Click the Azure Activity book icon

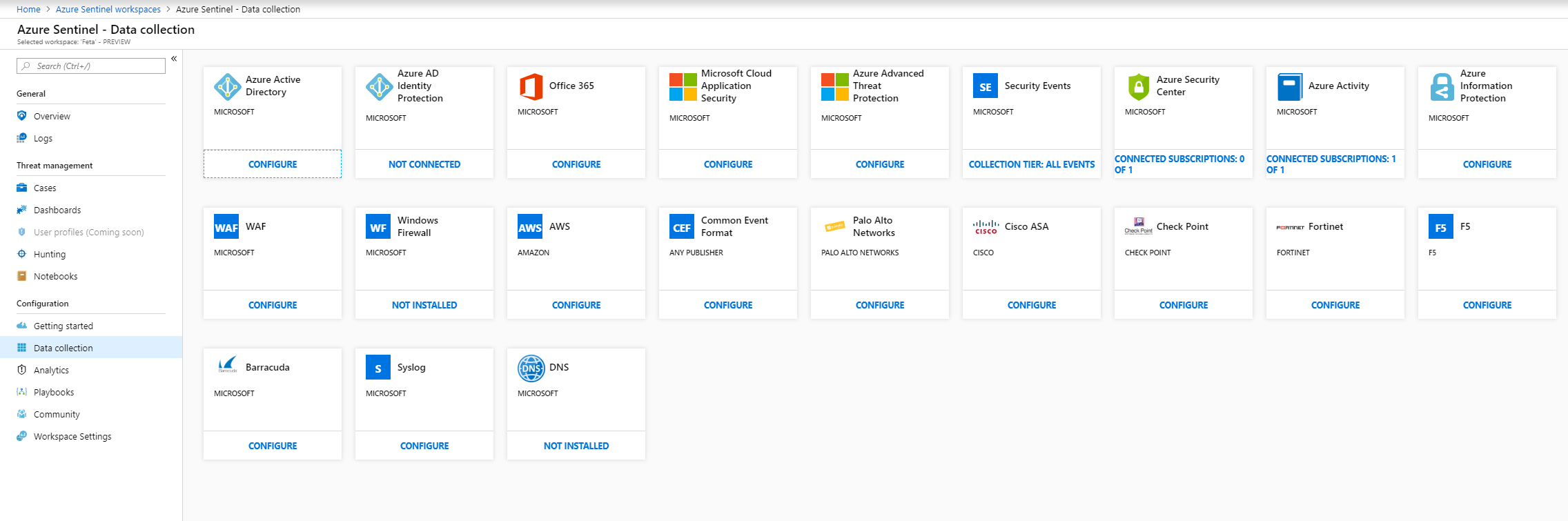tap(1289, 86)
